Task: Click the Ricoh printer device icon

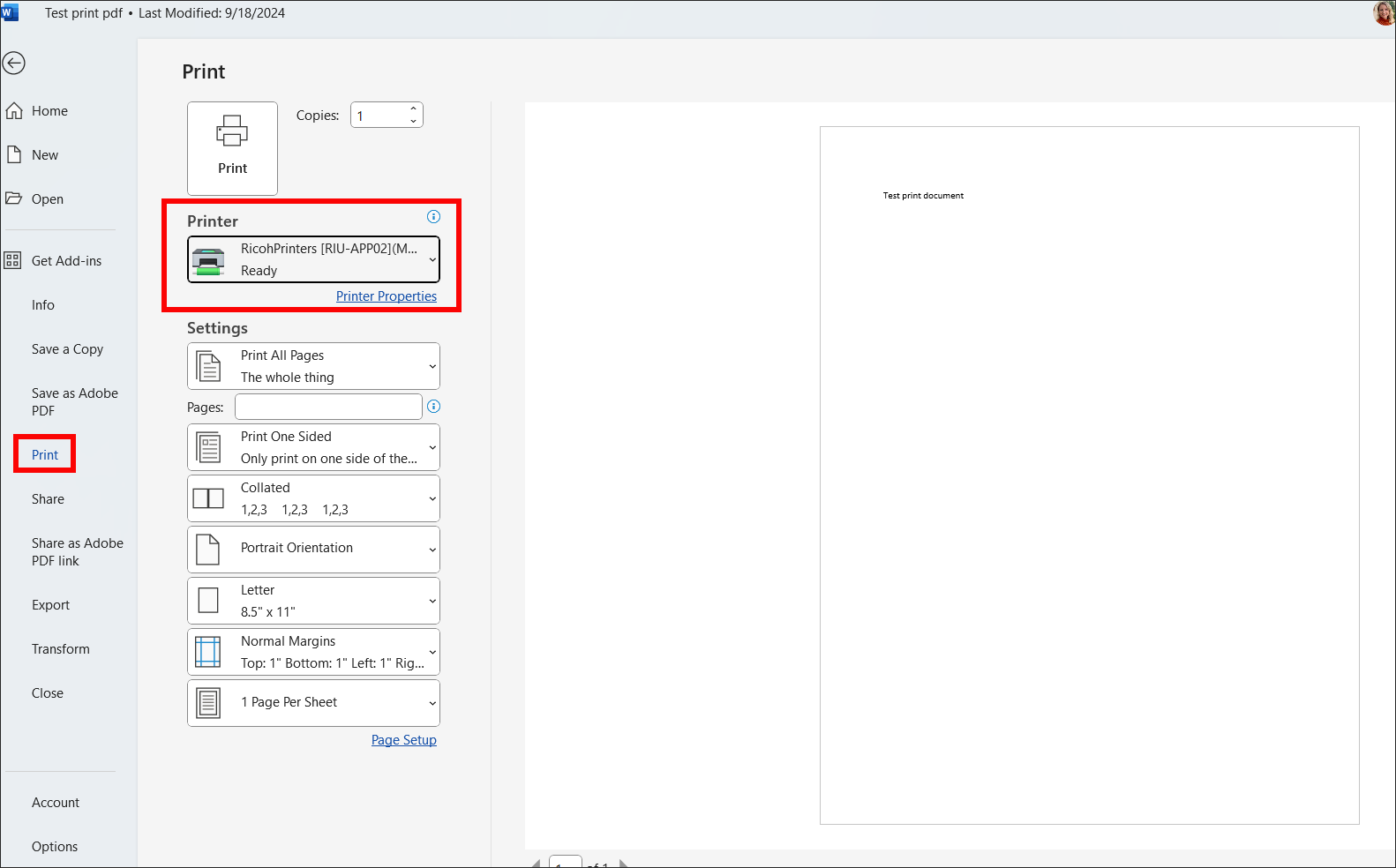Action: pos(208,259)
